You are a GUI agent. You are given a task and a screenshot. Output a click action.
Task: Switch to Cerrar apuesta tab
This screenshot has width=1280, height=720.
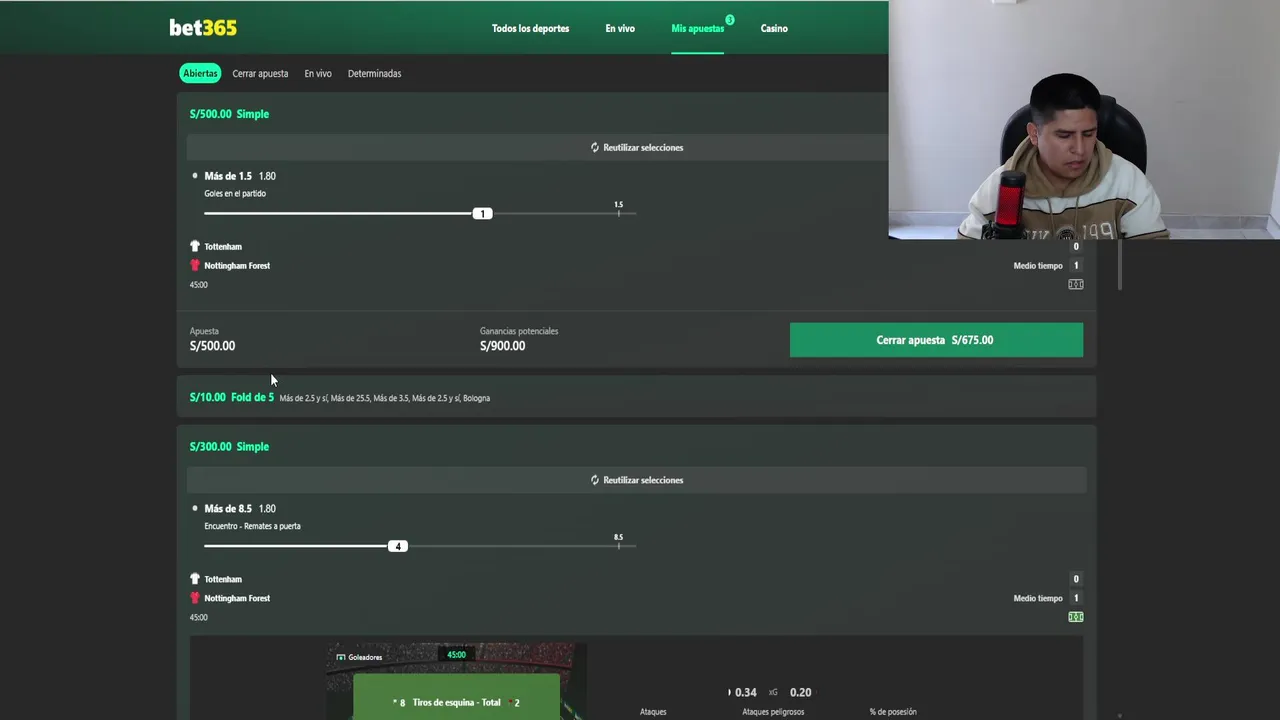pos(260,73)
